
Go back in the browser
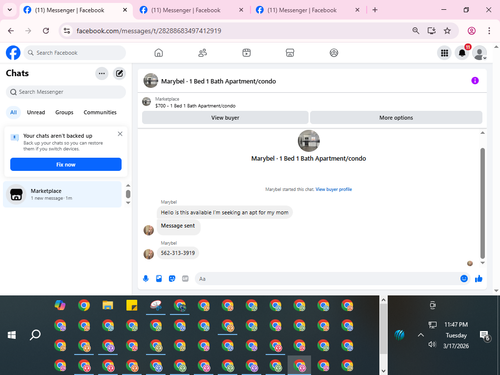click(11, 31)
